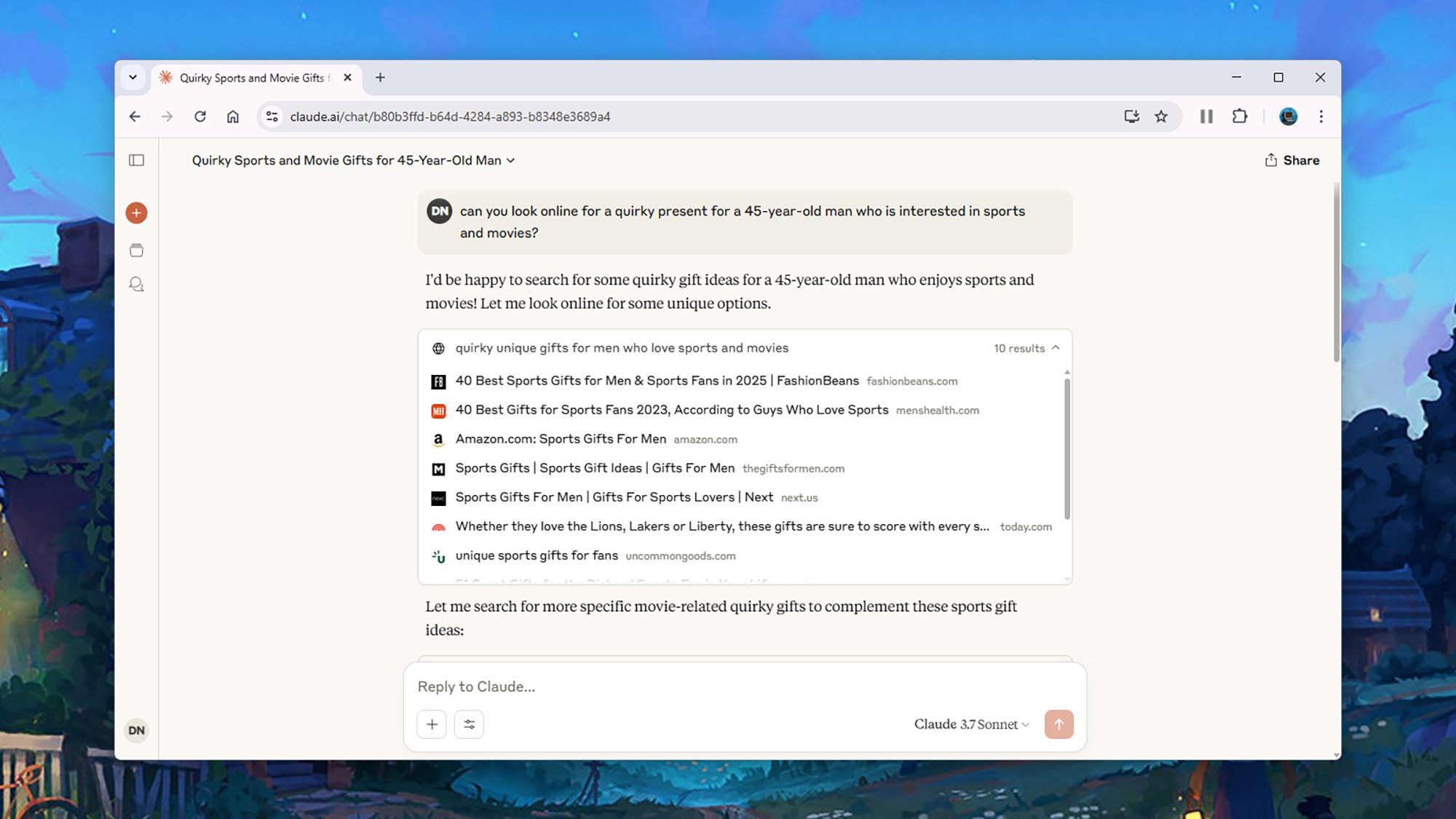Click the install app icon in address bar
Image resolution: width=1456 pixels, height=819 pixels.
tap(1131, 116)
